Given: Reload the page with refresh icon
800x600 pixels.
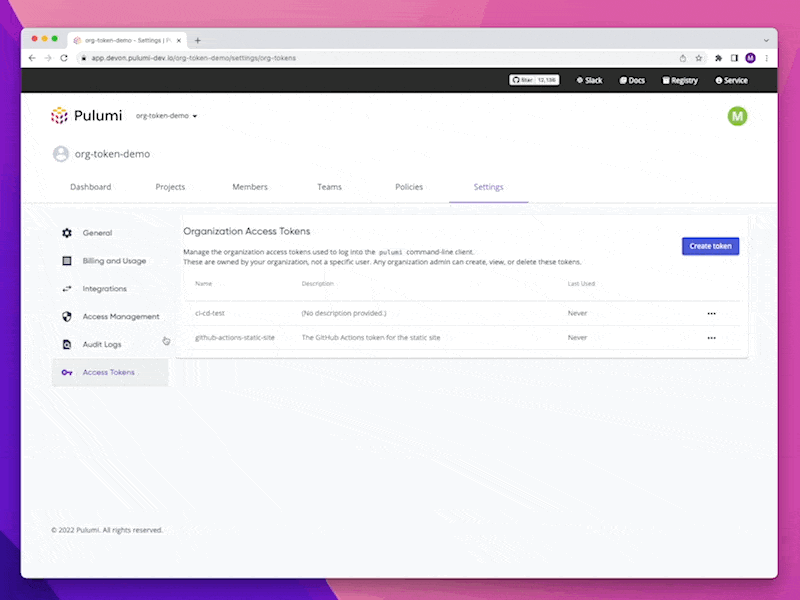Looking at the screenshot, I should pos(64,58).
